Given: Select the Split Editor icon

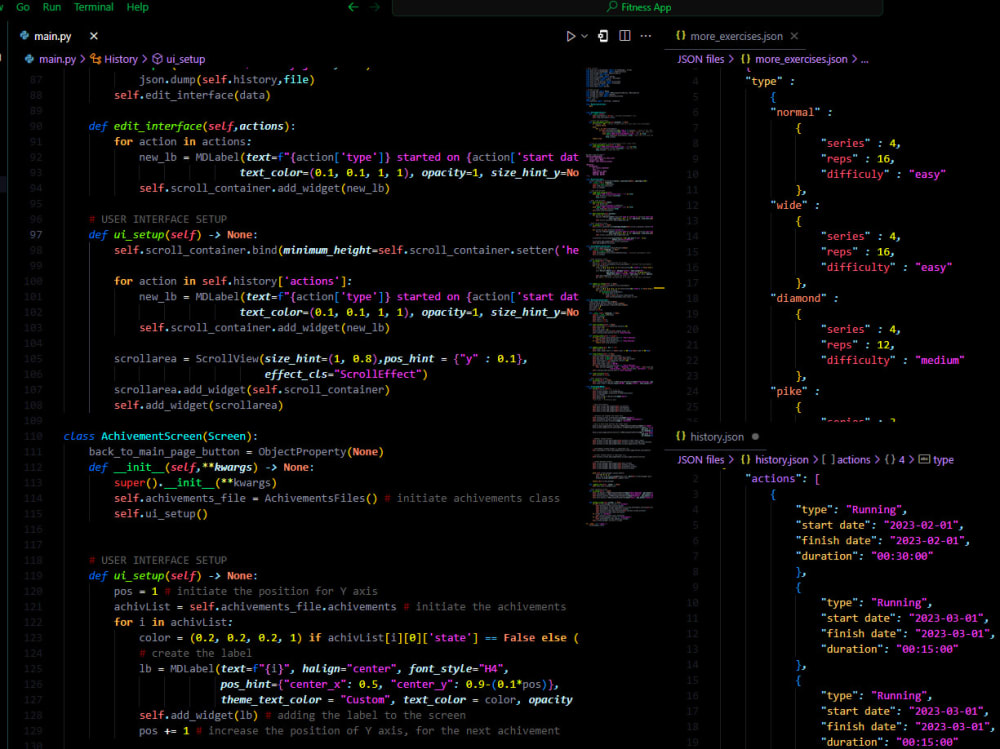Looking at the screenshot, I should click(x=623, y=36).
